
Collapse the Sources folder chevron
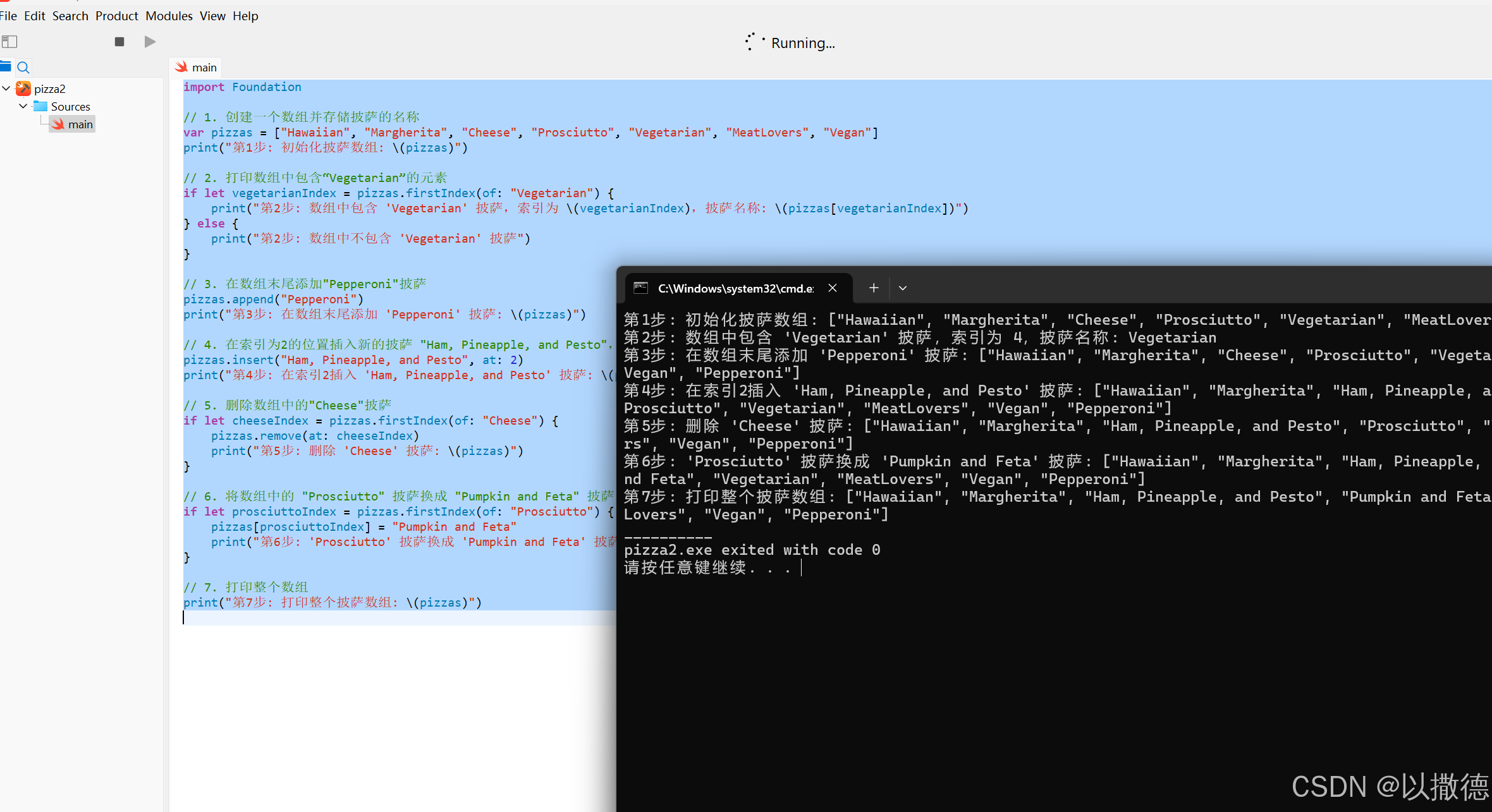23,106
